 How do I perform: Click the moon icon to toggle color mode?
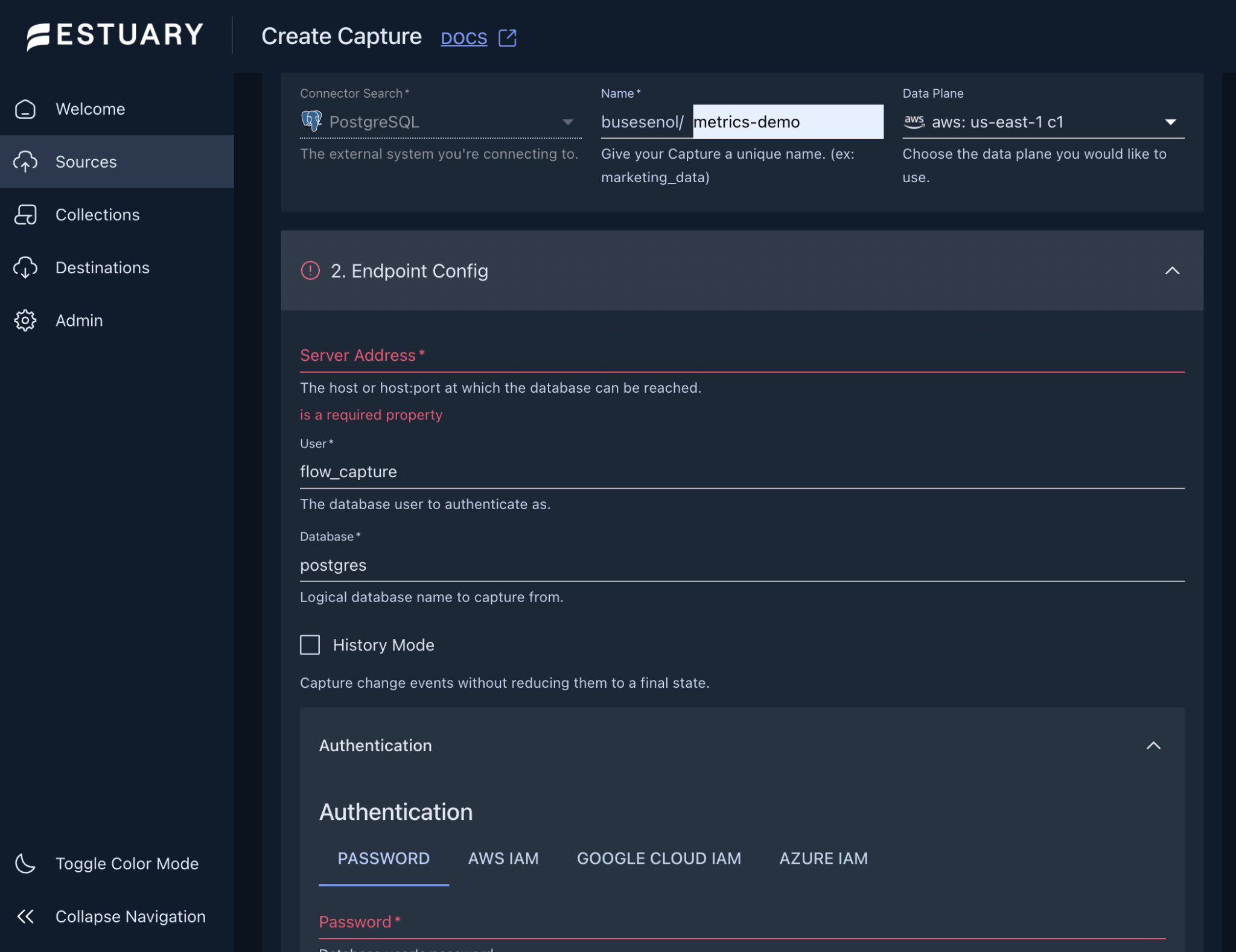click(25, 863)
